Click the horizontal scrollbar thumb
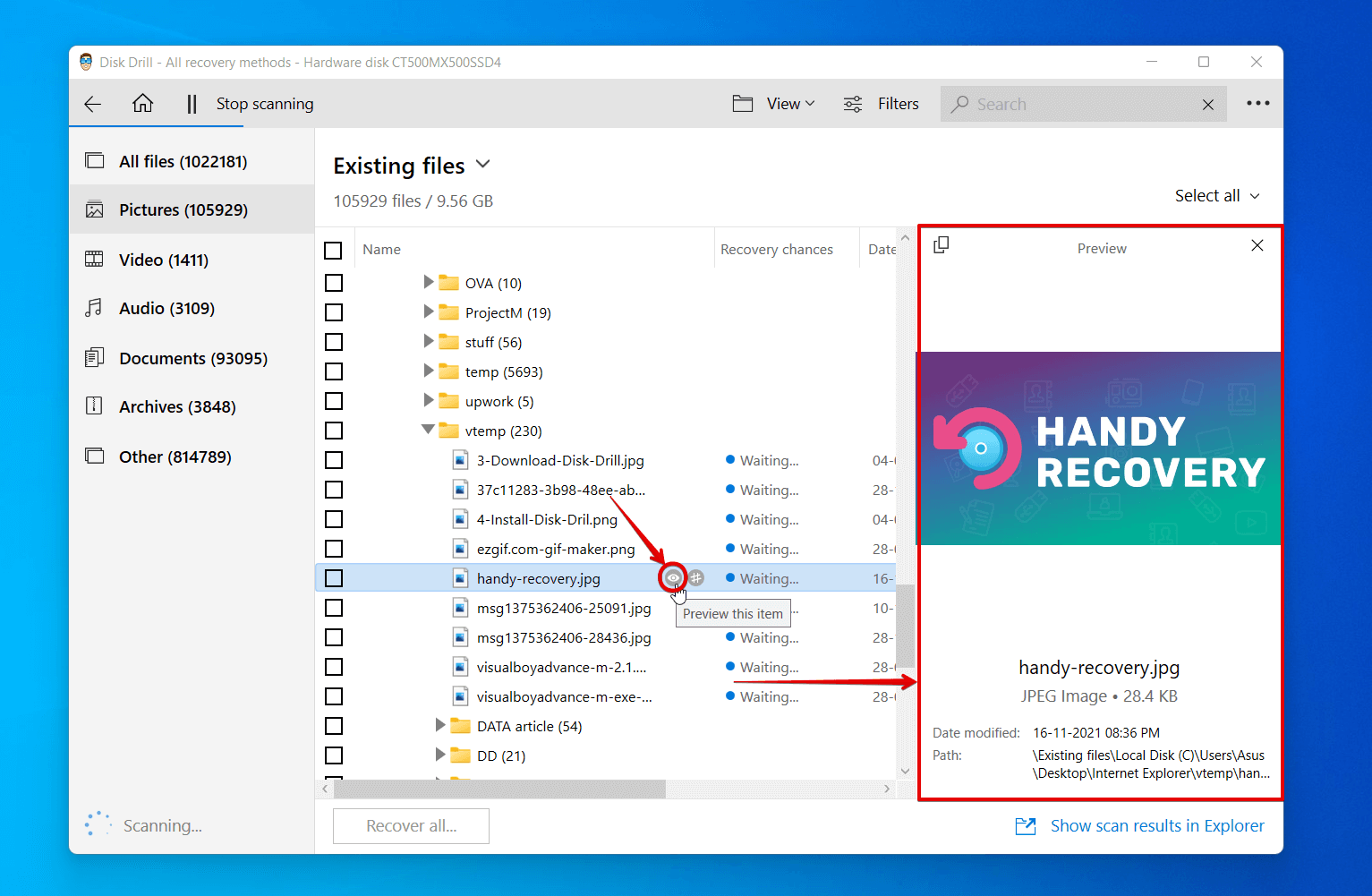The width and height of the screenshot is (1372, 896). [499, 789]
